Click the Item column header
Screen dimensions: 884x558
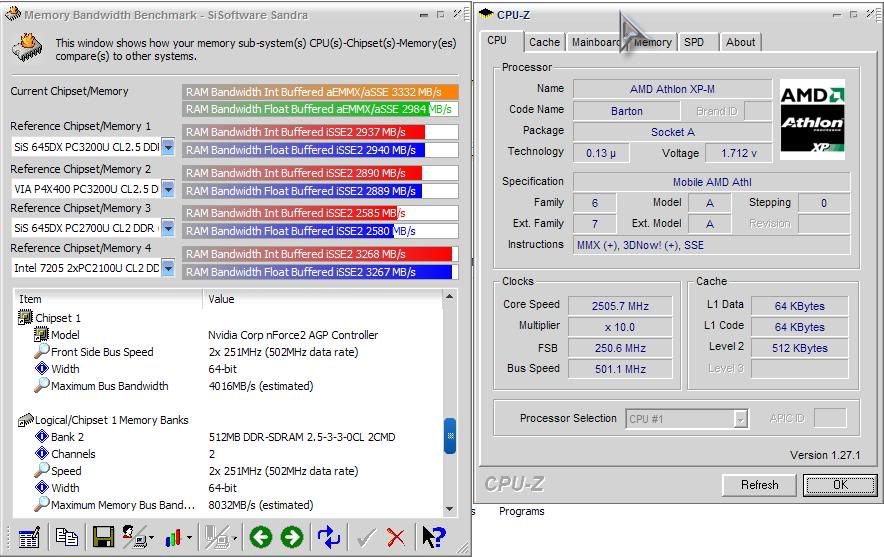coord(108,299)
